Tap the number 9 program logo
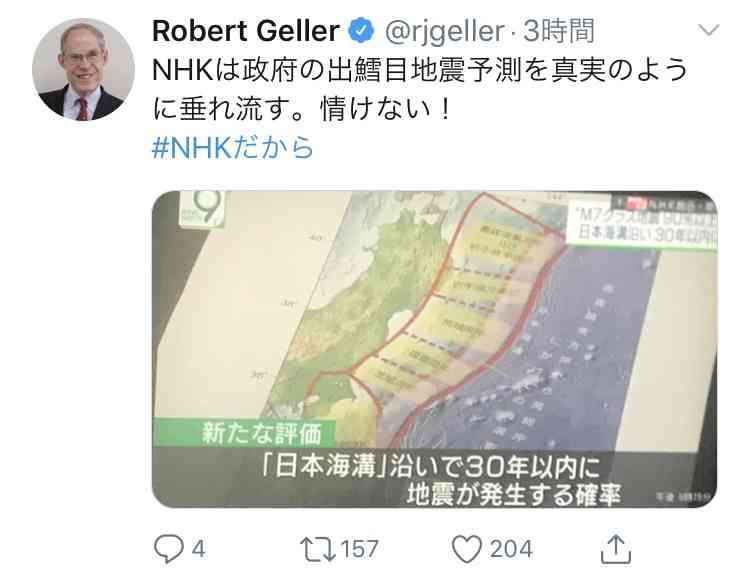Screen dimensions: 734x584 (x=203, y=209)
